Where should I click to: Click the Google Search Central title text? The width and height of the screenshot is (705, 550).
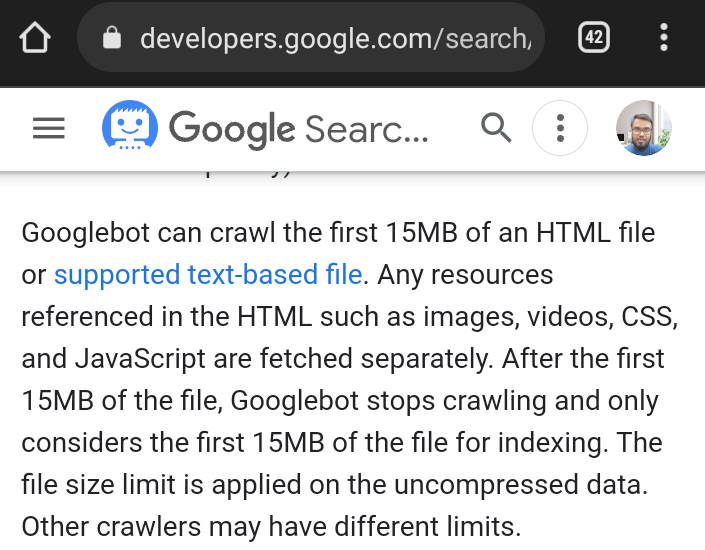(299, 130)
